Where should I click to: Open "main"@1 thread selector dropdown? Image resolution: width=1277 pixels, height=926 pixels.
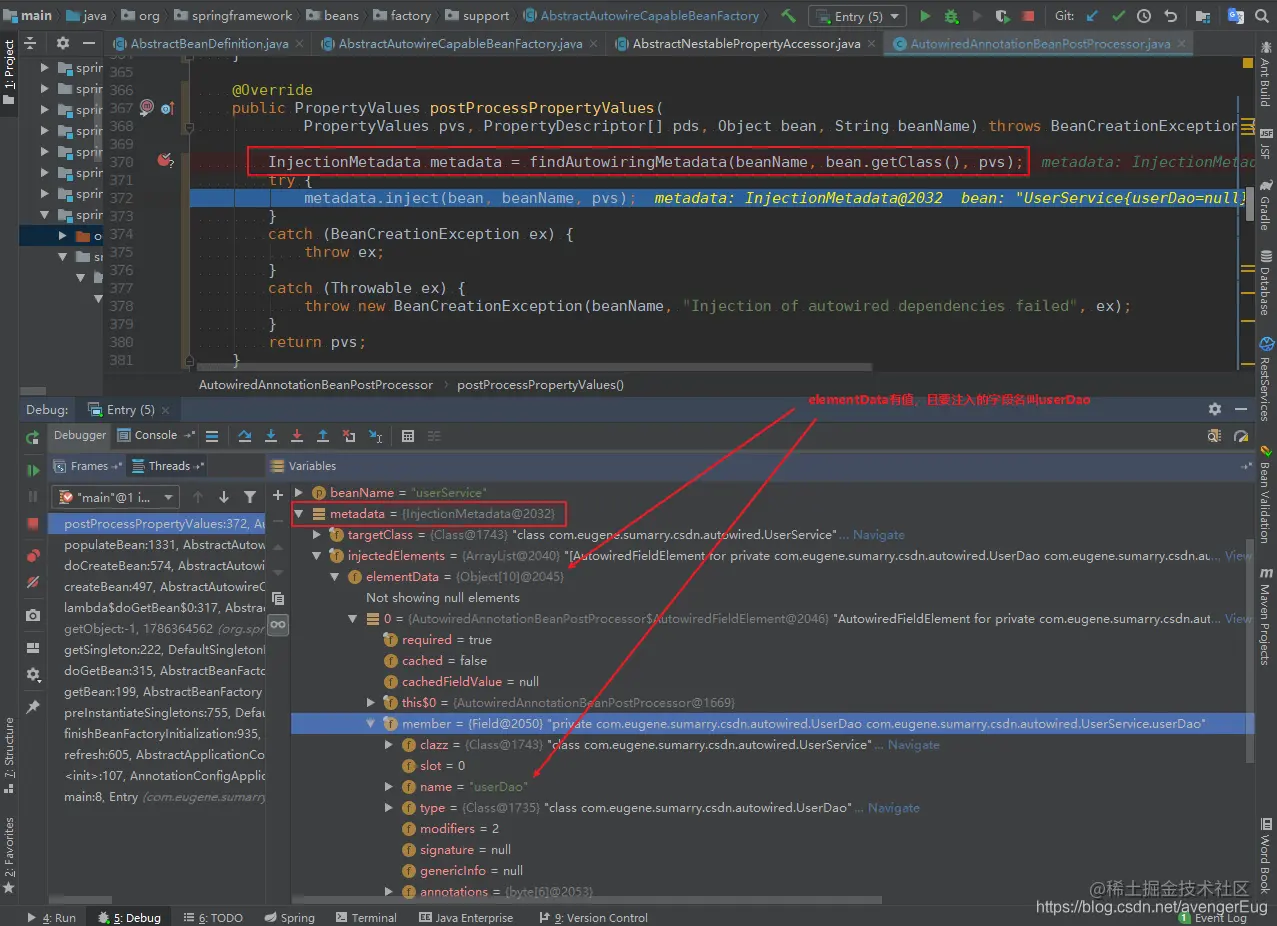[x=117, y=497]
